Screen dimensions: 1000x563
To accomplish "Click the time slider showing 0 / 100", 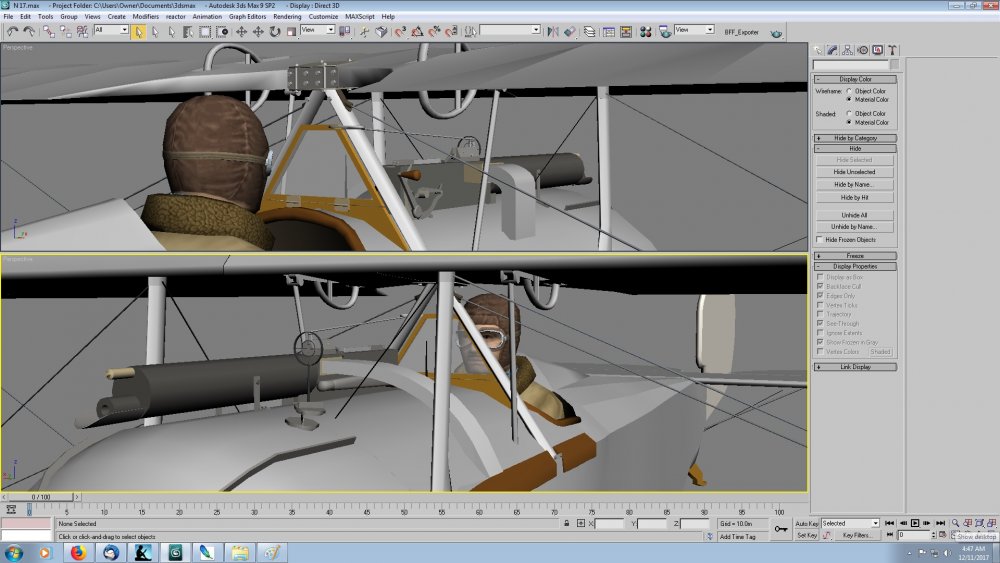I will click(41, 497).
